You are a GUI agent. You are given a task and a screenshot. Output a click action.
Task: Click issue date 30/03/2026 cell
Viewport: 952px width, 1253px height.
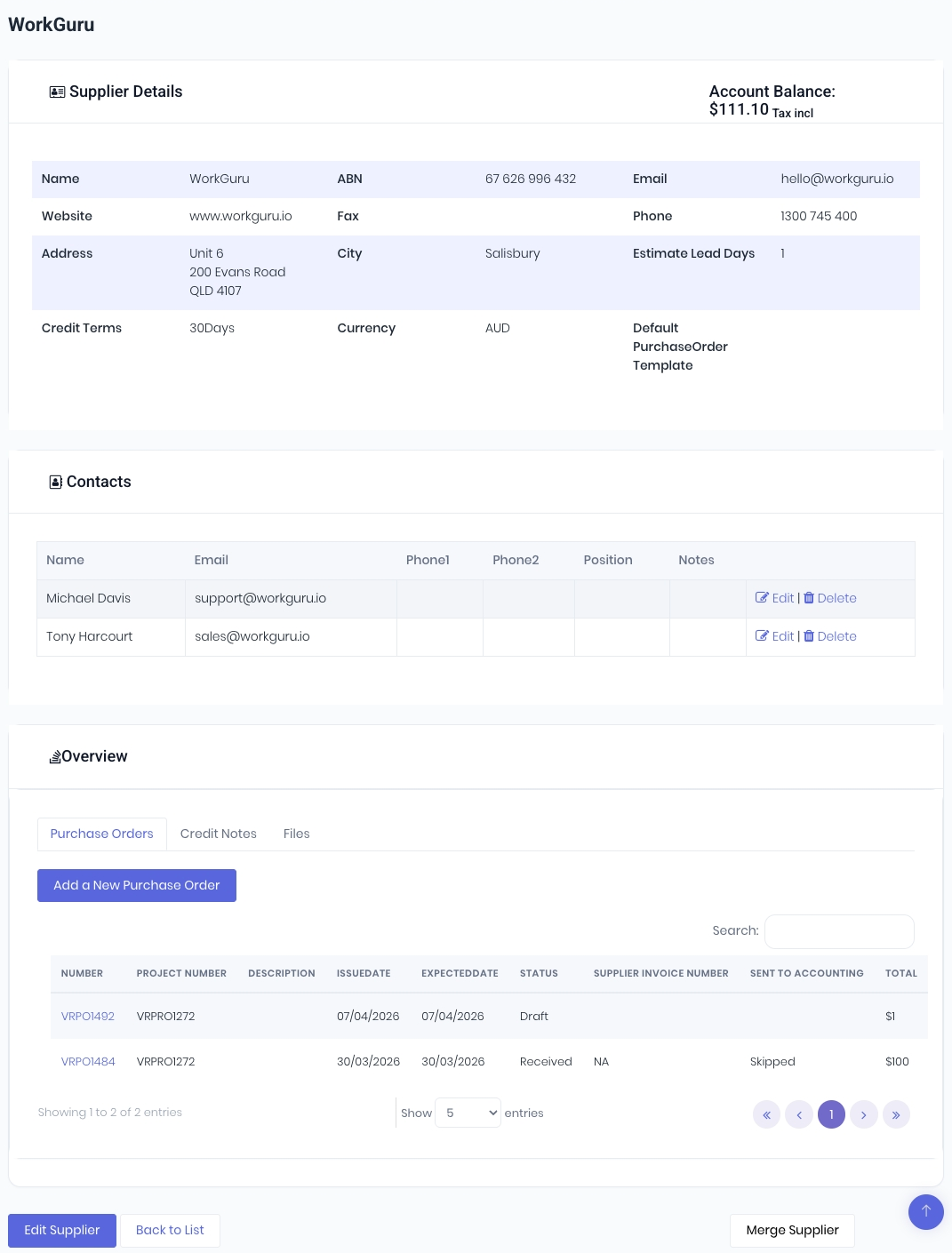[x=368, y=1062]
